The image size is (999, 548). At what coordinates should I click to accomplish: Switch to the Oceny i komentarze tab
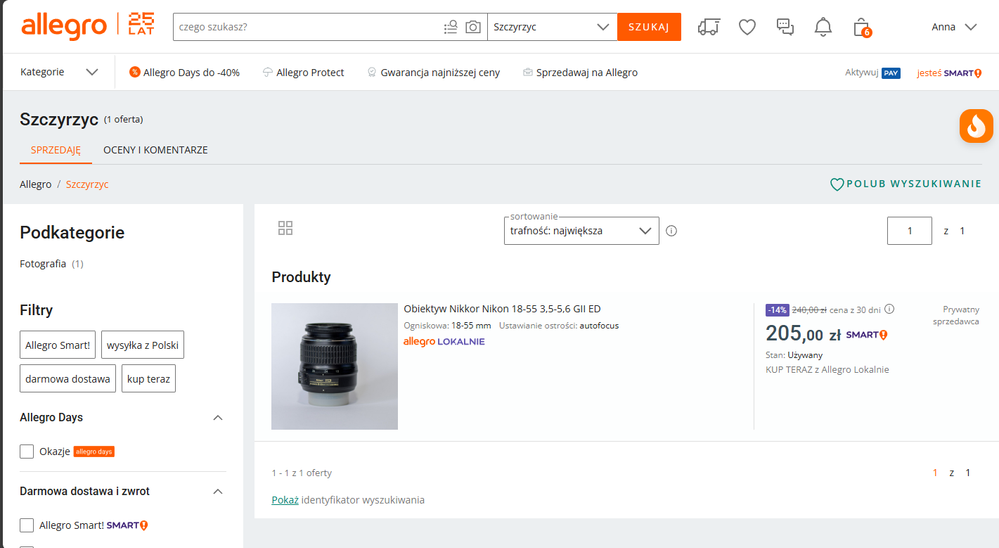click(x=155, y=150)
